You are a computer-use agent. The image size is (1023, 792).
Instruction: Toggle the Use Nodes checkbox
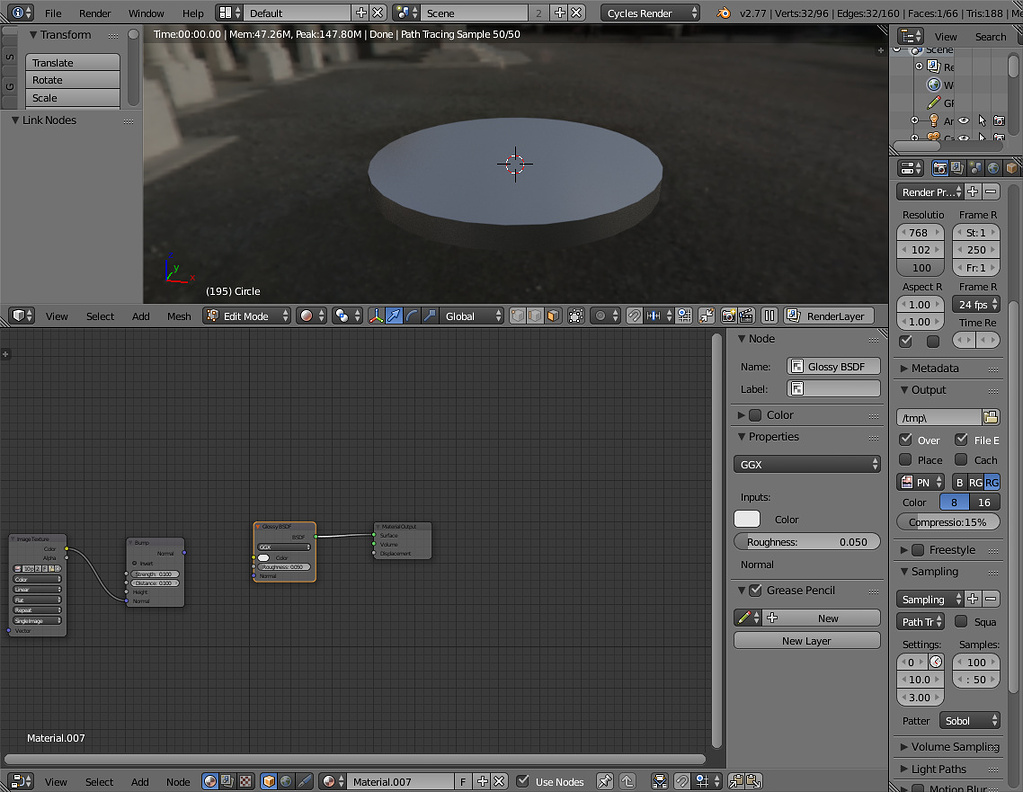pos(523,781)
